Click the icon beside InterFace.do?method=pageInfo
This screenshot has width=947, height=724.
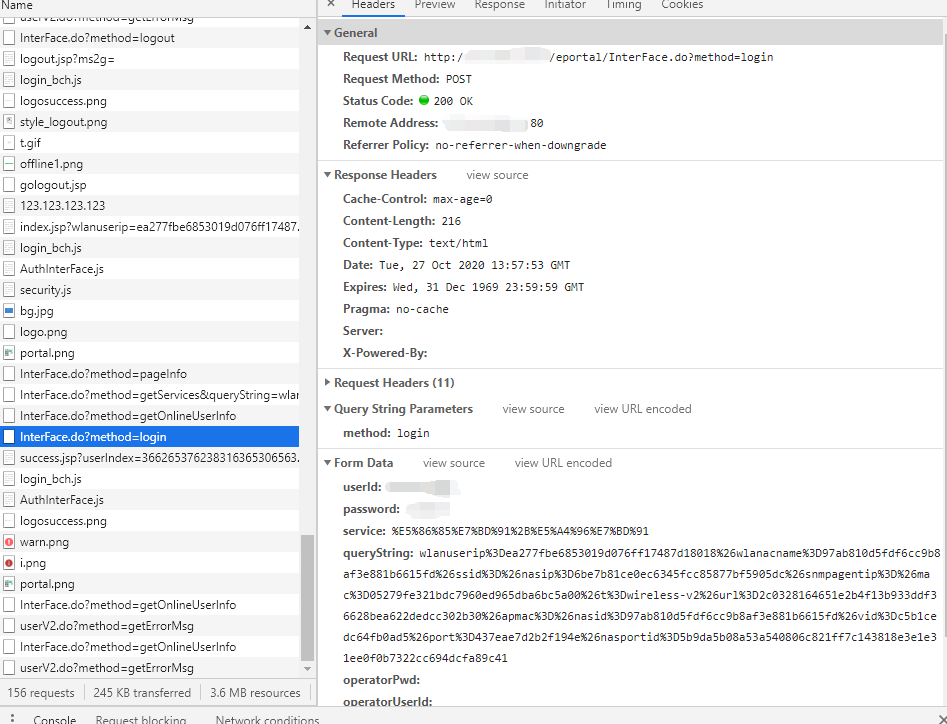coord(8,374)
